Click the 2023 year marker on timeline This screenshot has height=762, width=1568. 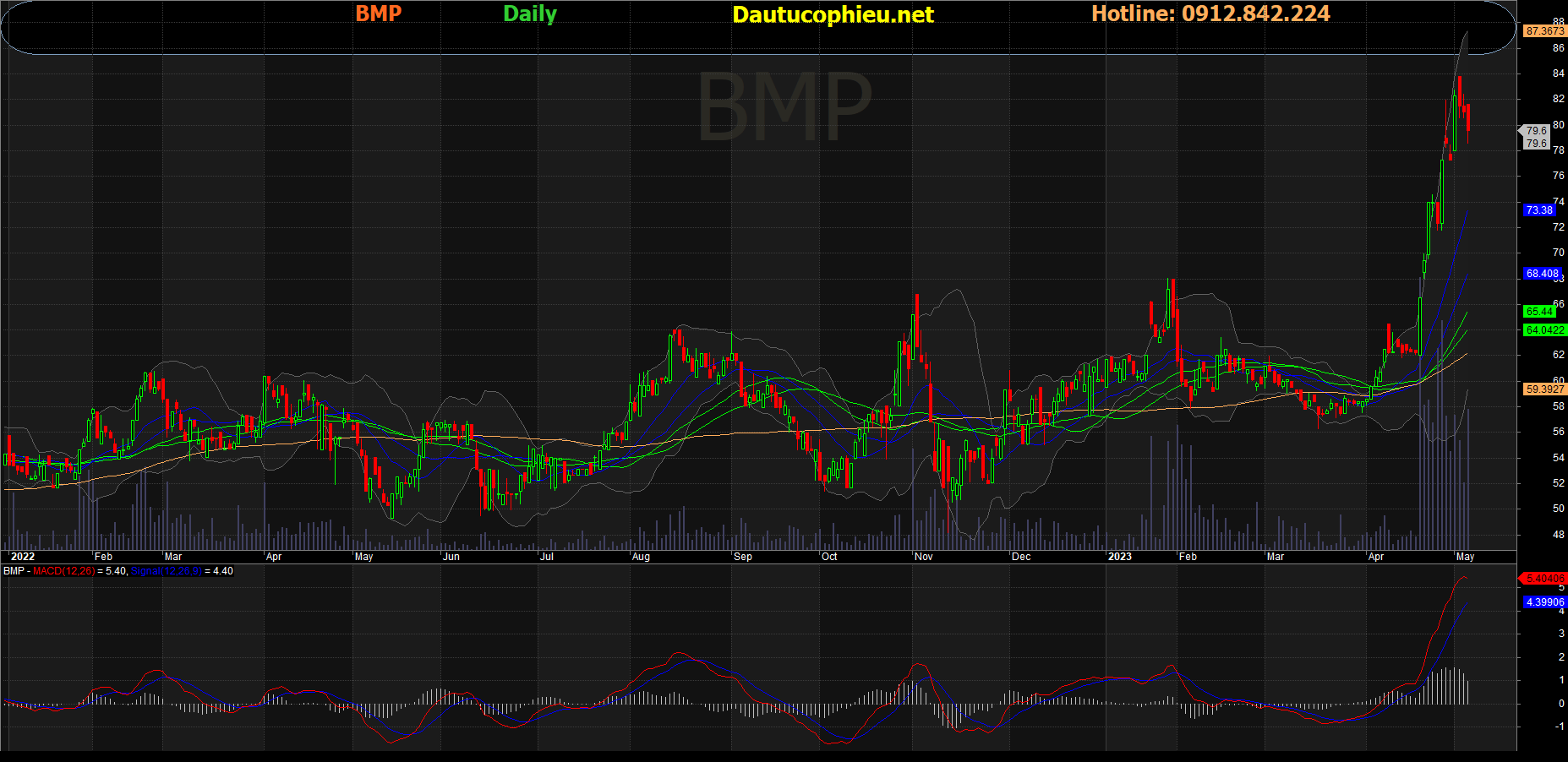(1119, 557)
